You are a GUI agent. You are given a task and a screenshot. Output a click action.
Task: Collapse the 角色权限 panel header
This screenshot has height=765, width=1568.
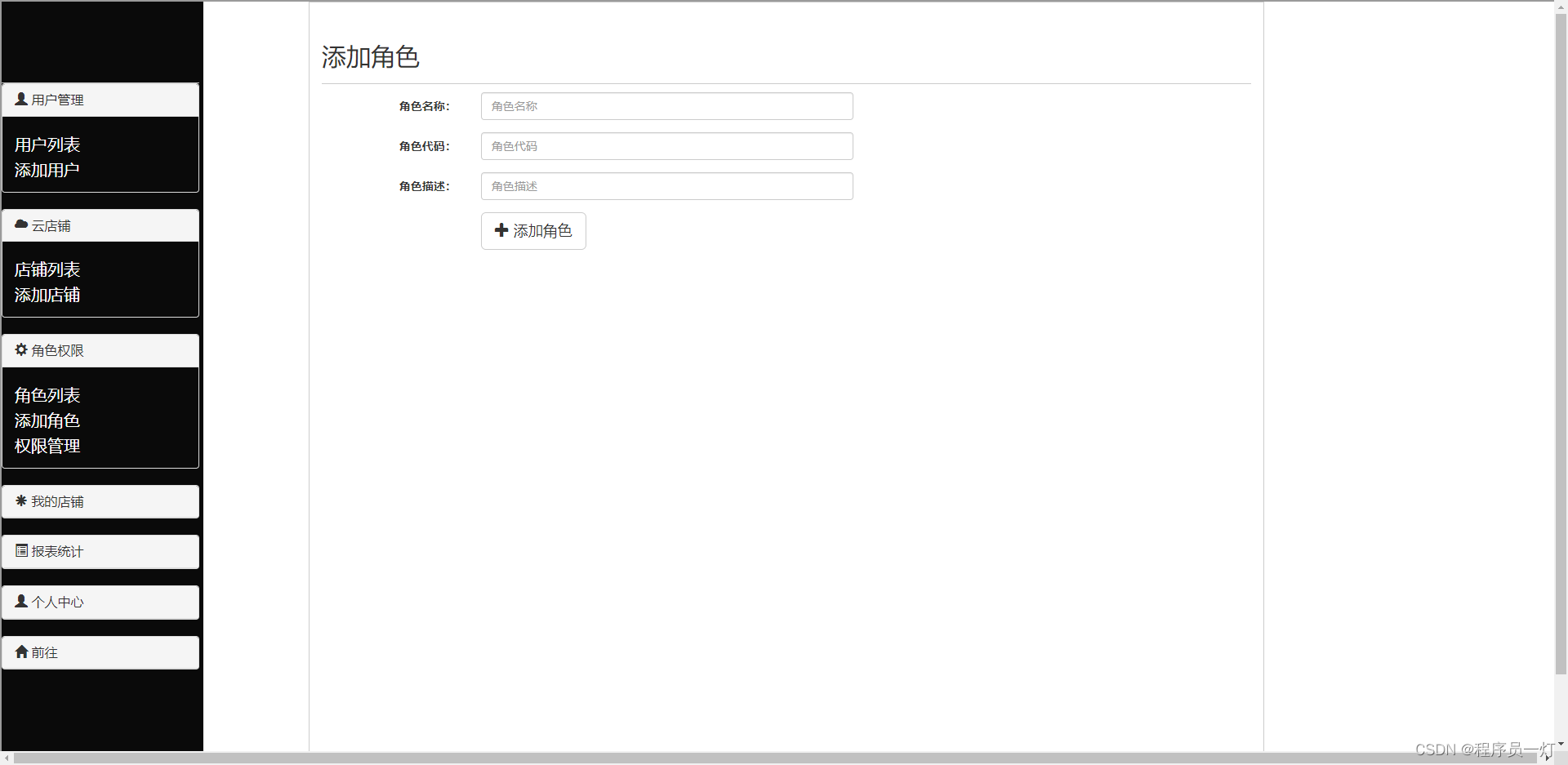[x=100, y=350]
